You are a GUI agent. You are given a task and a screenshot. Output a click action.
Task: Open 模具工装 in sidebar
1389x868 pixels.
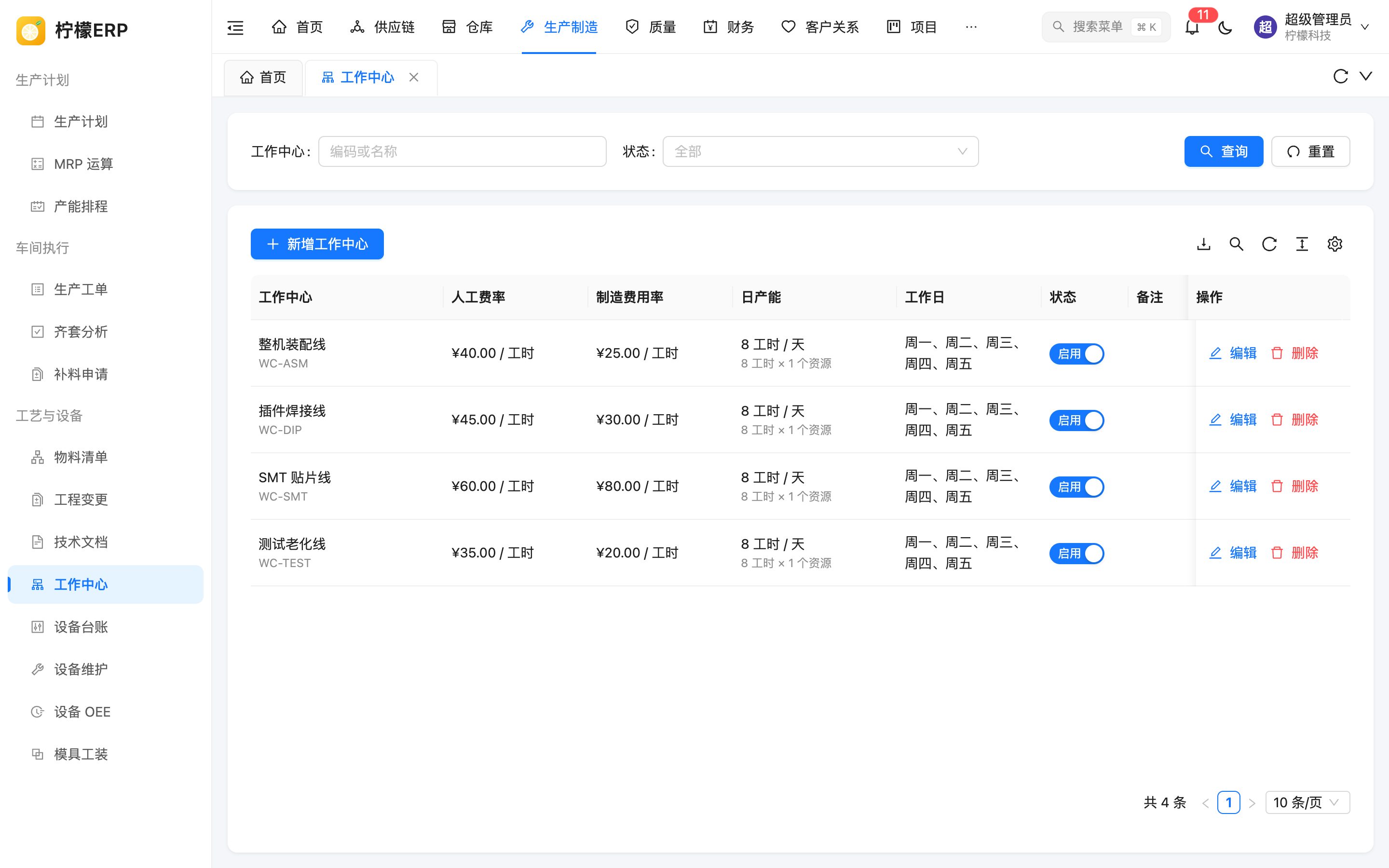pyautogui.click(x=106, y=754)
